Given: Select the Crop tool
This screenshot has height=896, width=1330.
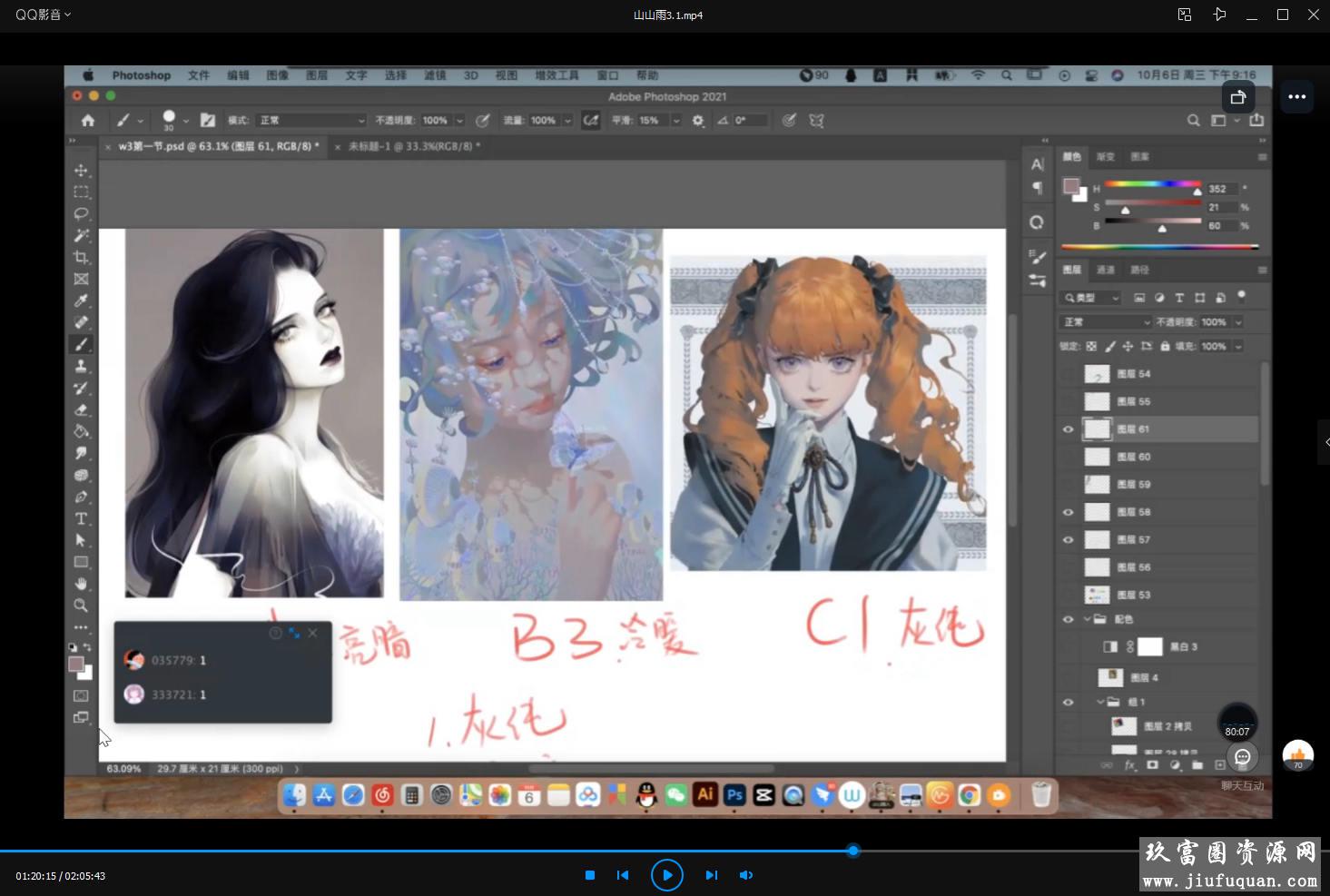Looking at the screenshot, I should [82, 258].
